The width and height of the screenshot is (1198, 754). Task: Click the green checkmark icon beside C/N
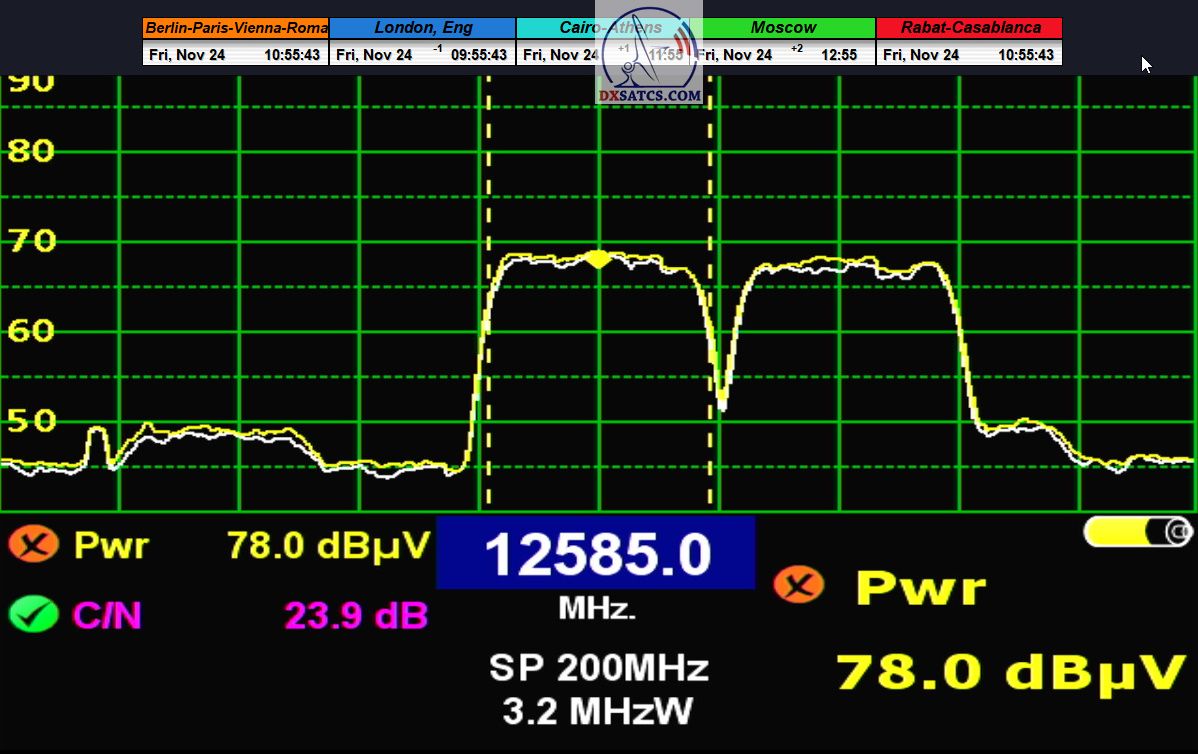click(x=33, y=614)
